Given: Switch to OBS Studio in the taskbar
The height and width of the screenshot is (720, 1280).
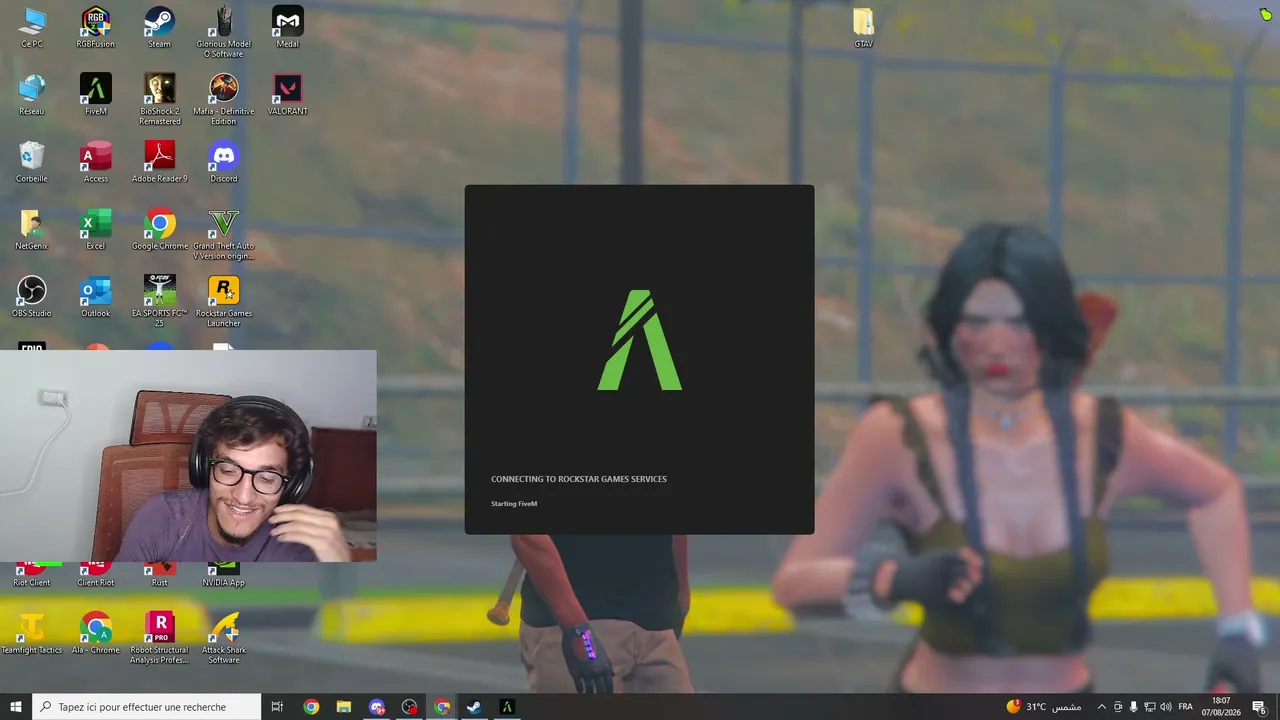Looking at the screenshot, I should click(409, 707).
